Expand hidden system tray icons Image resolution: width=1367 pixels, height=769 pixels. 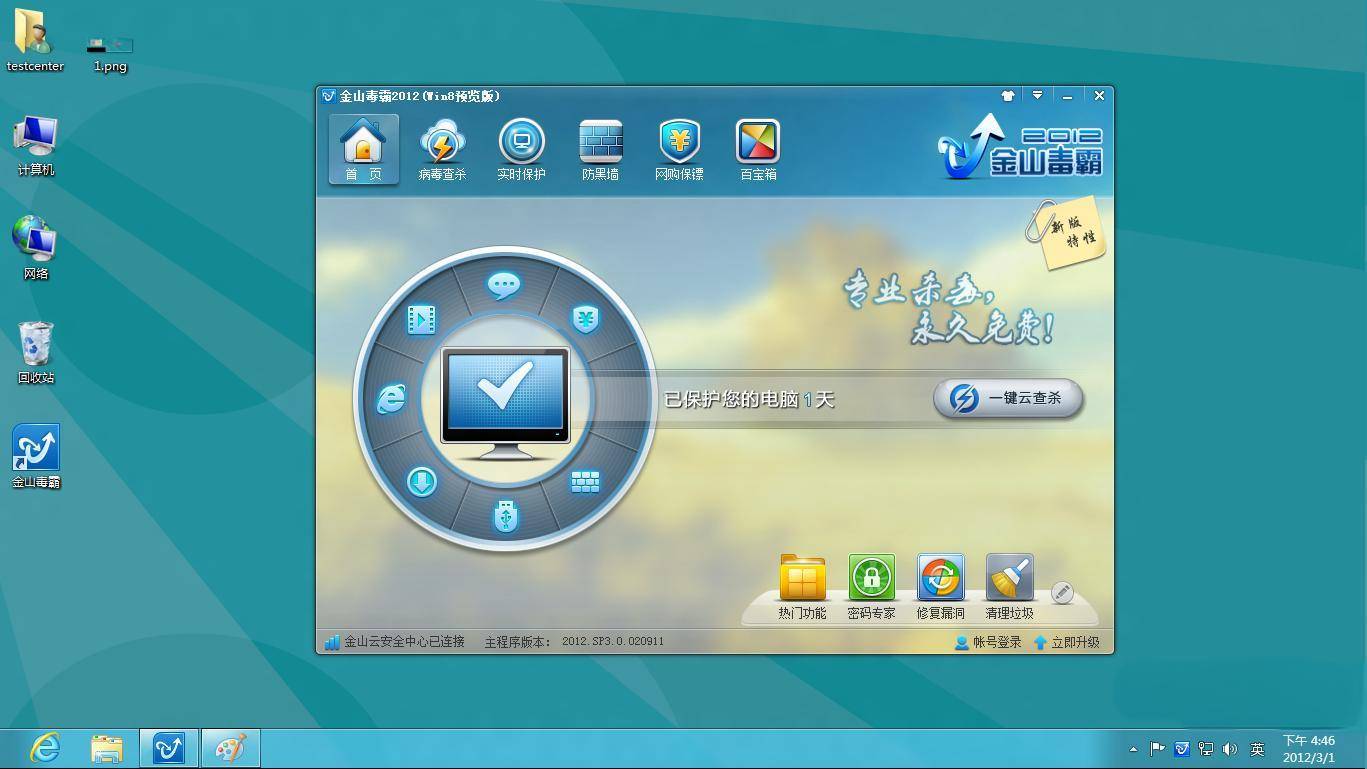(1133, 749)
